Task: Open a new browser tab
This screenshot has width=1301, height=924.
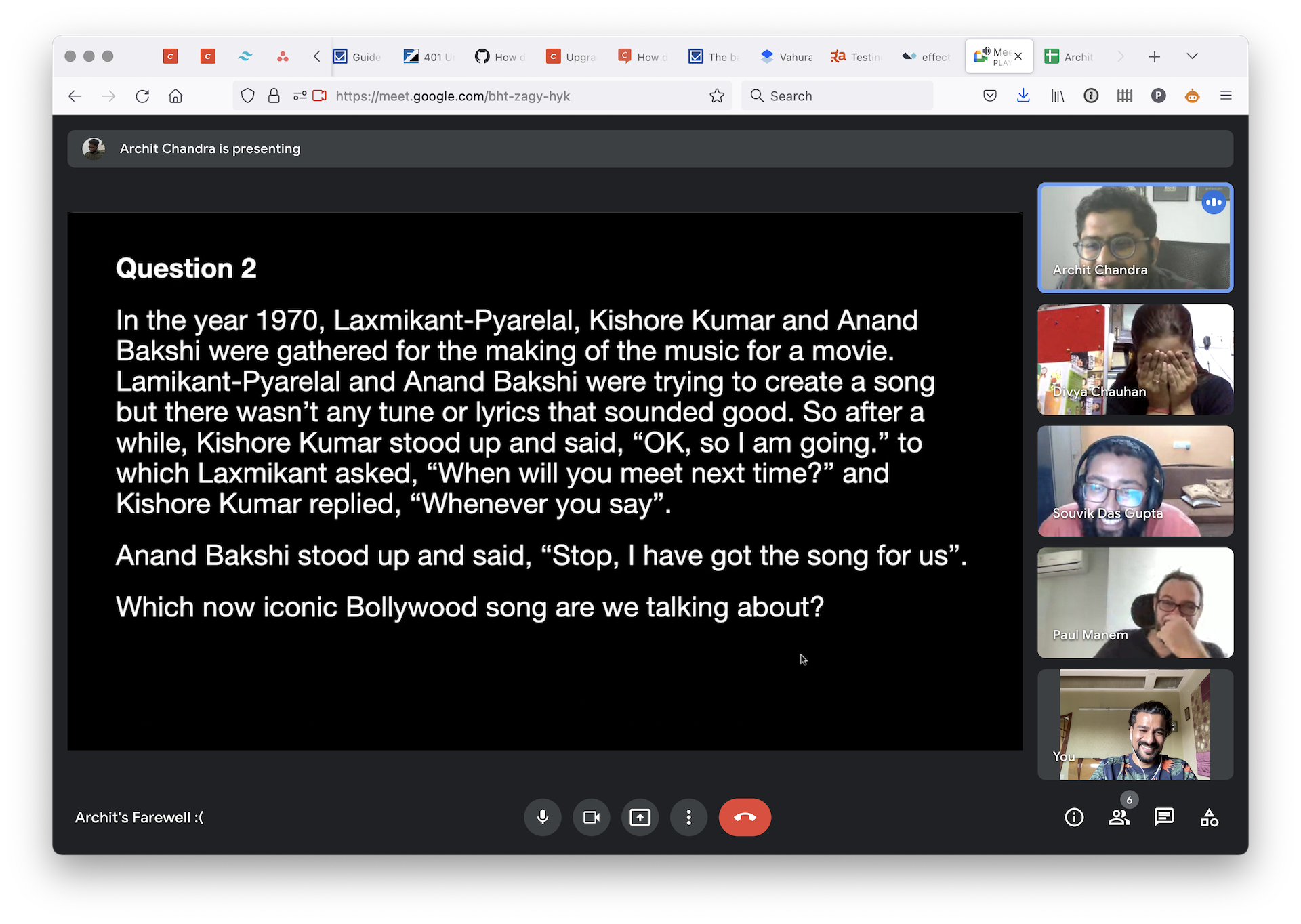Action: pyautogui.click(x=1155, y=56)
